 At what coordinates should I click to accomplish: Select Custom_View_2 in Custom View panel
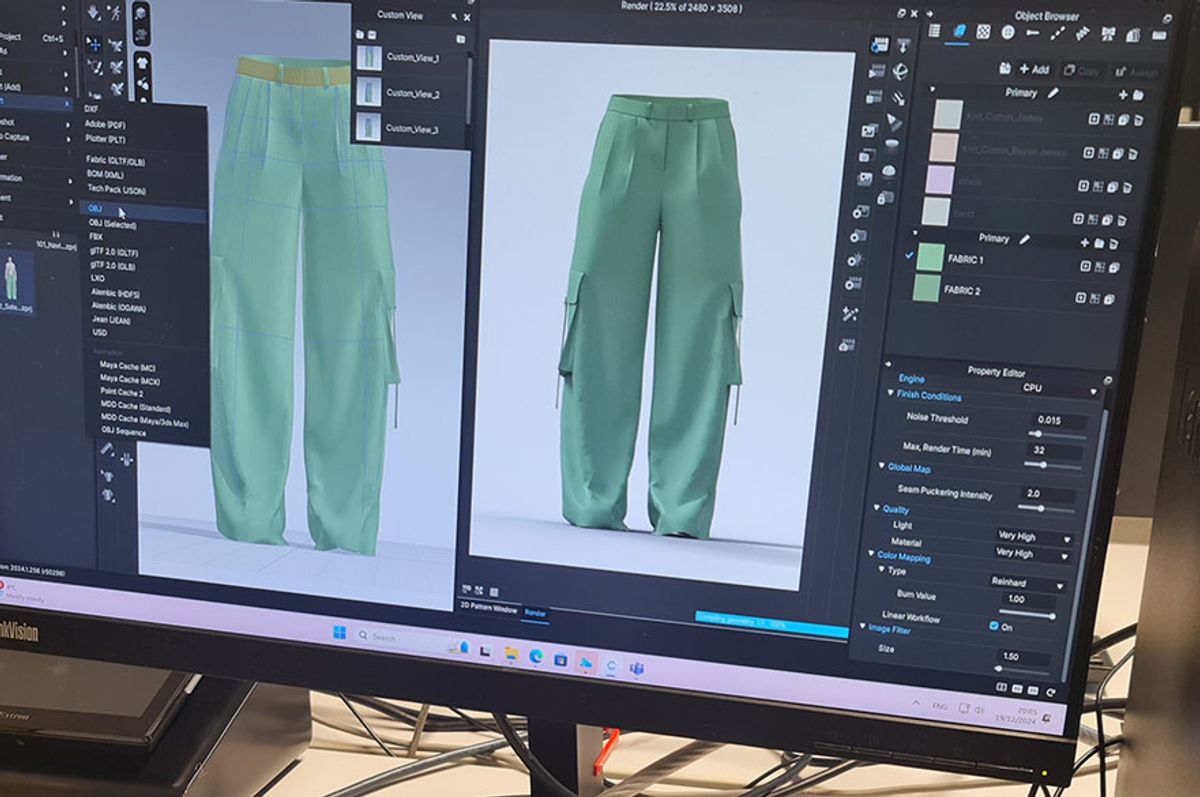(x=410, y=93)
